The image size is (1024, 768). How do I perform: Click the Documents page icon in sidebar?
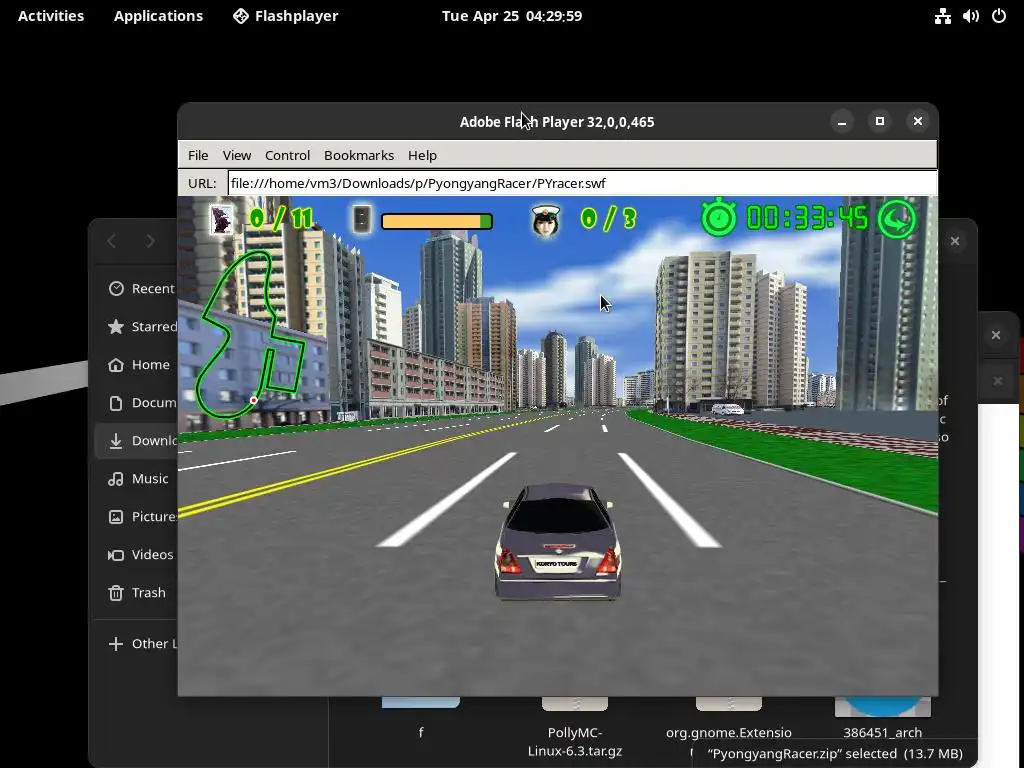click(116, 403)
